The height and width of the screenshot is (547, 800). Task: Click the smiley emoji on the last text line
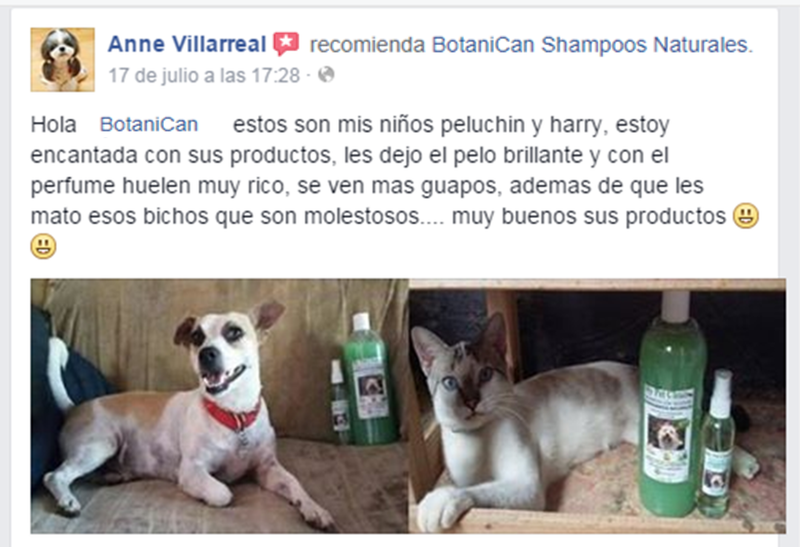43,246
